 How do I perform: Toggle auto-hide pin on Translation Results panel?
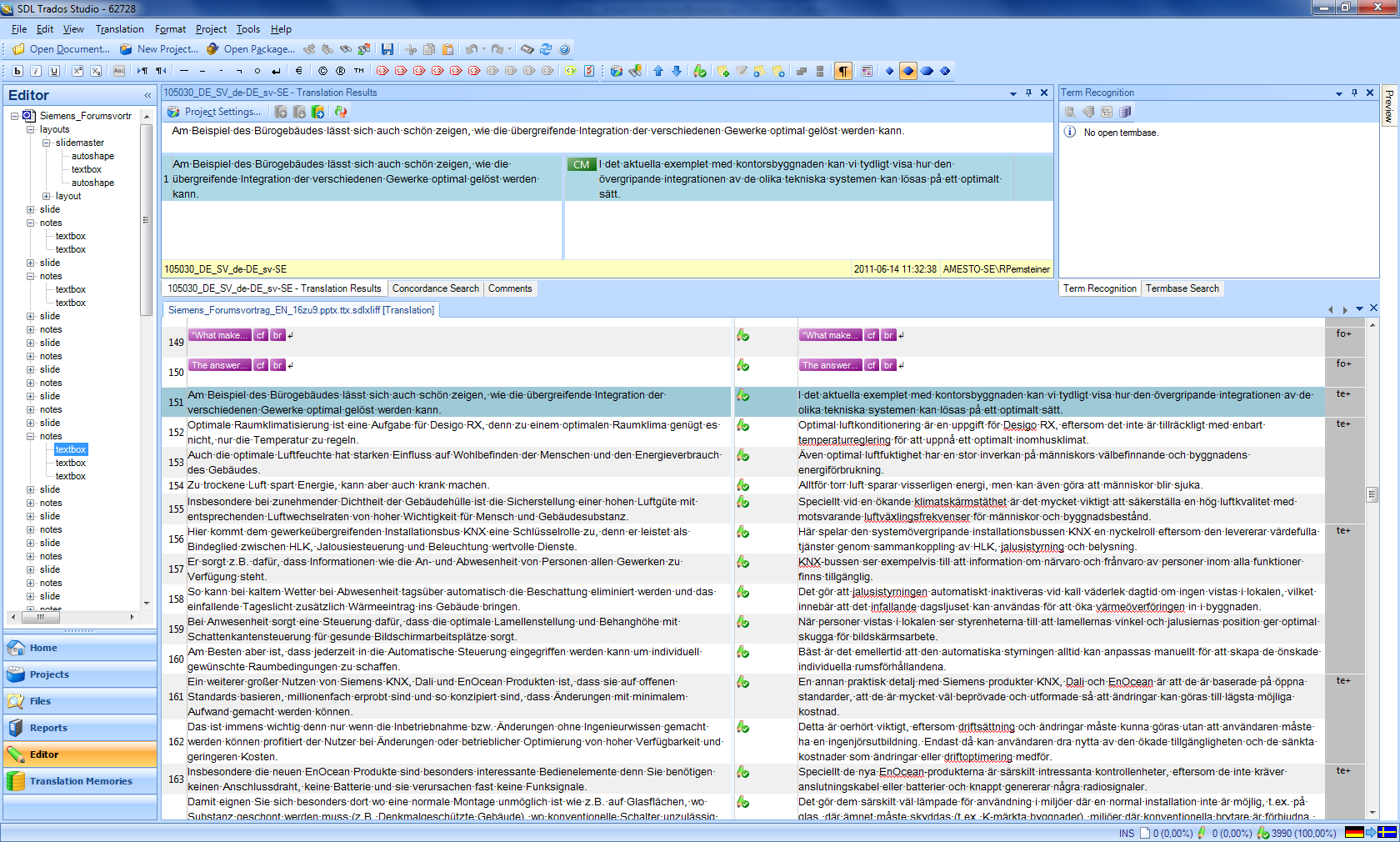click(1028, 93)
